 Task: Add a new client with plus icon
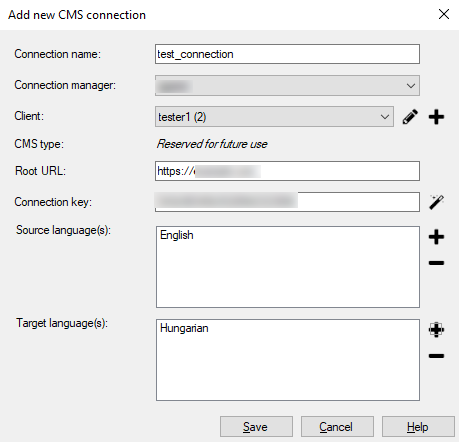[x=436, y=117]
